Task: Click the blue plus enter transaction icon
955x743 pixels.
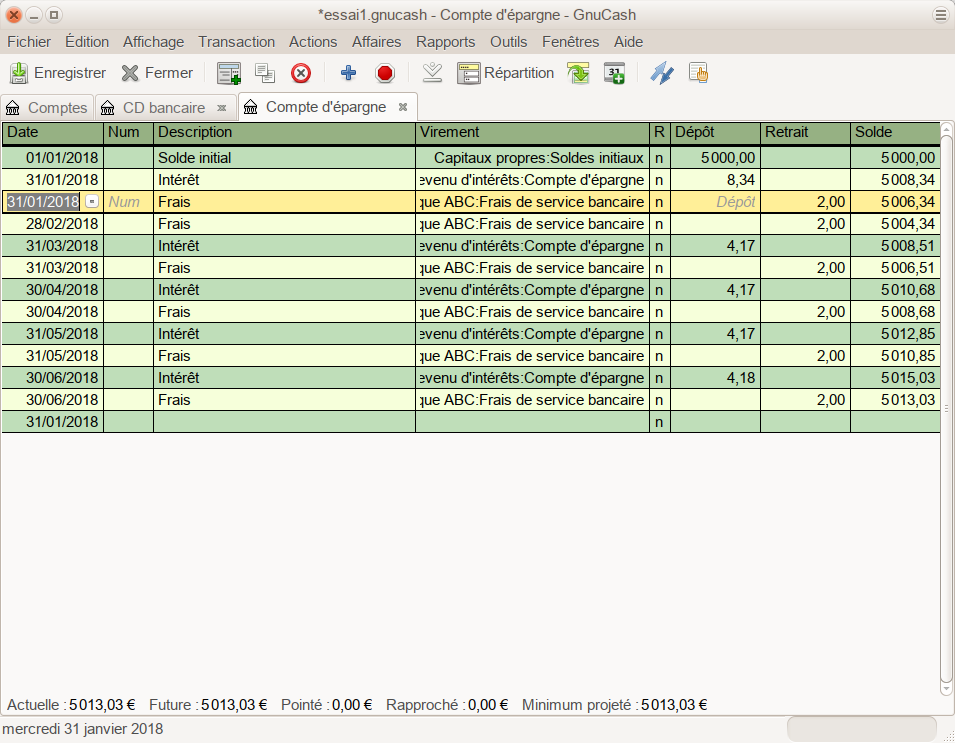Action: coord(348,73)
